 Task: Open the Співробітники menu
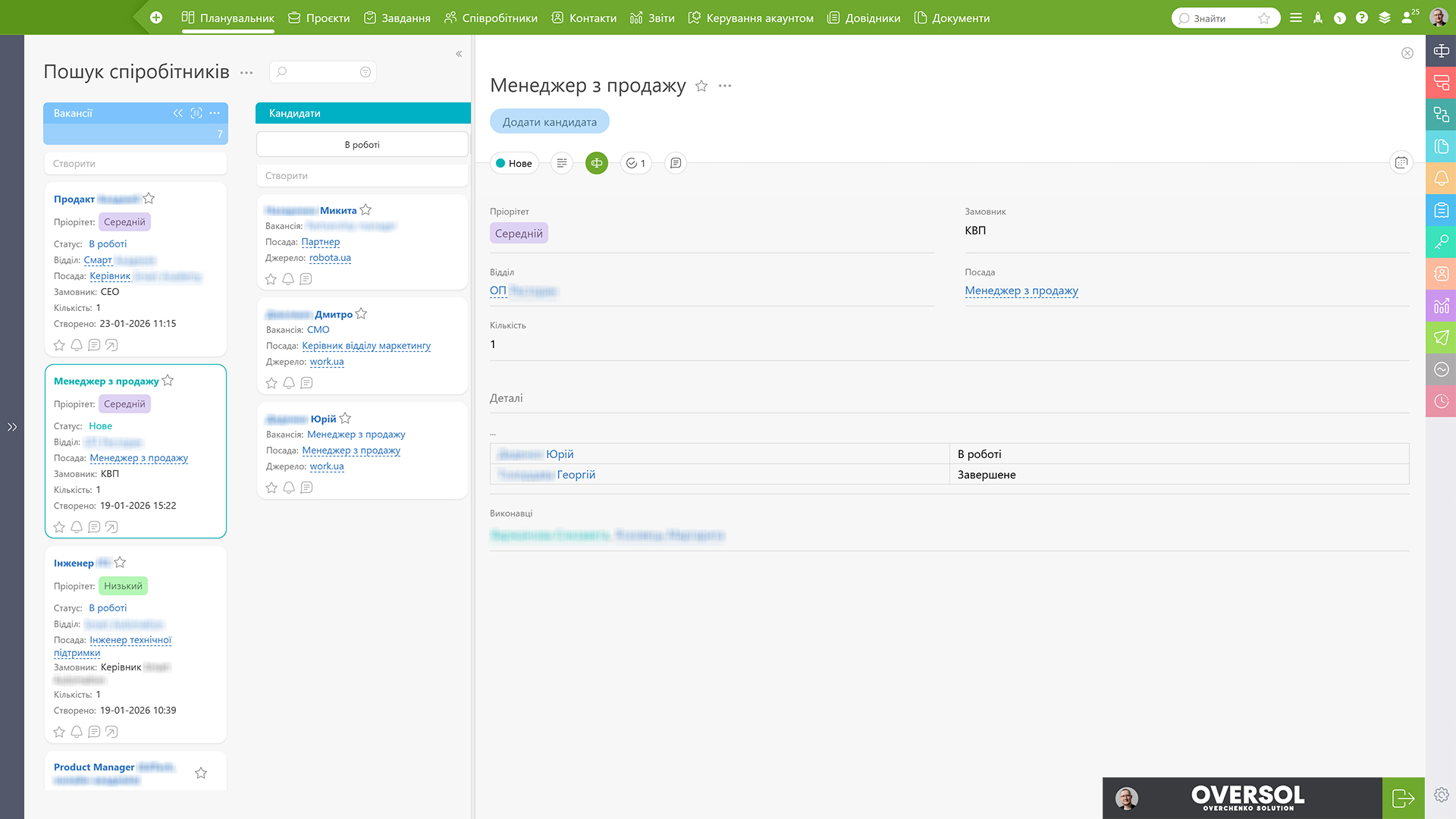pyautogui.click(x=491, y=18)
